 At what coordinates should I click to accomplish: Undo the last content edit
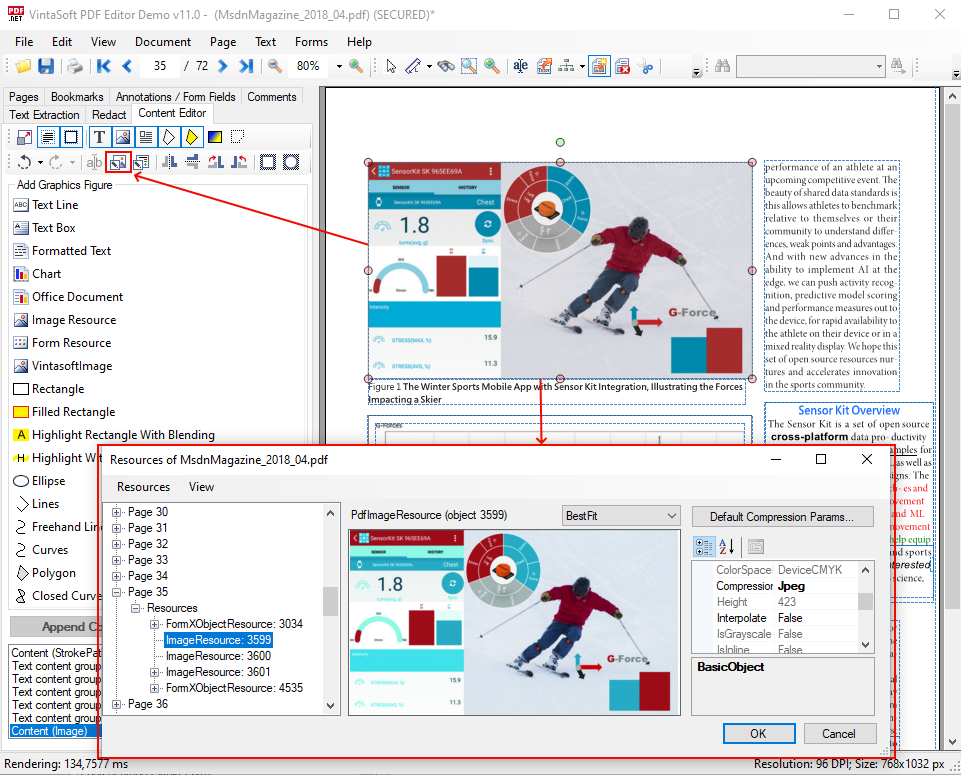point(24,162)
